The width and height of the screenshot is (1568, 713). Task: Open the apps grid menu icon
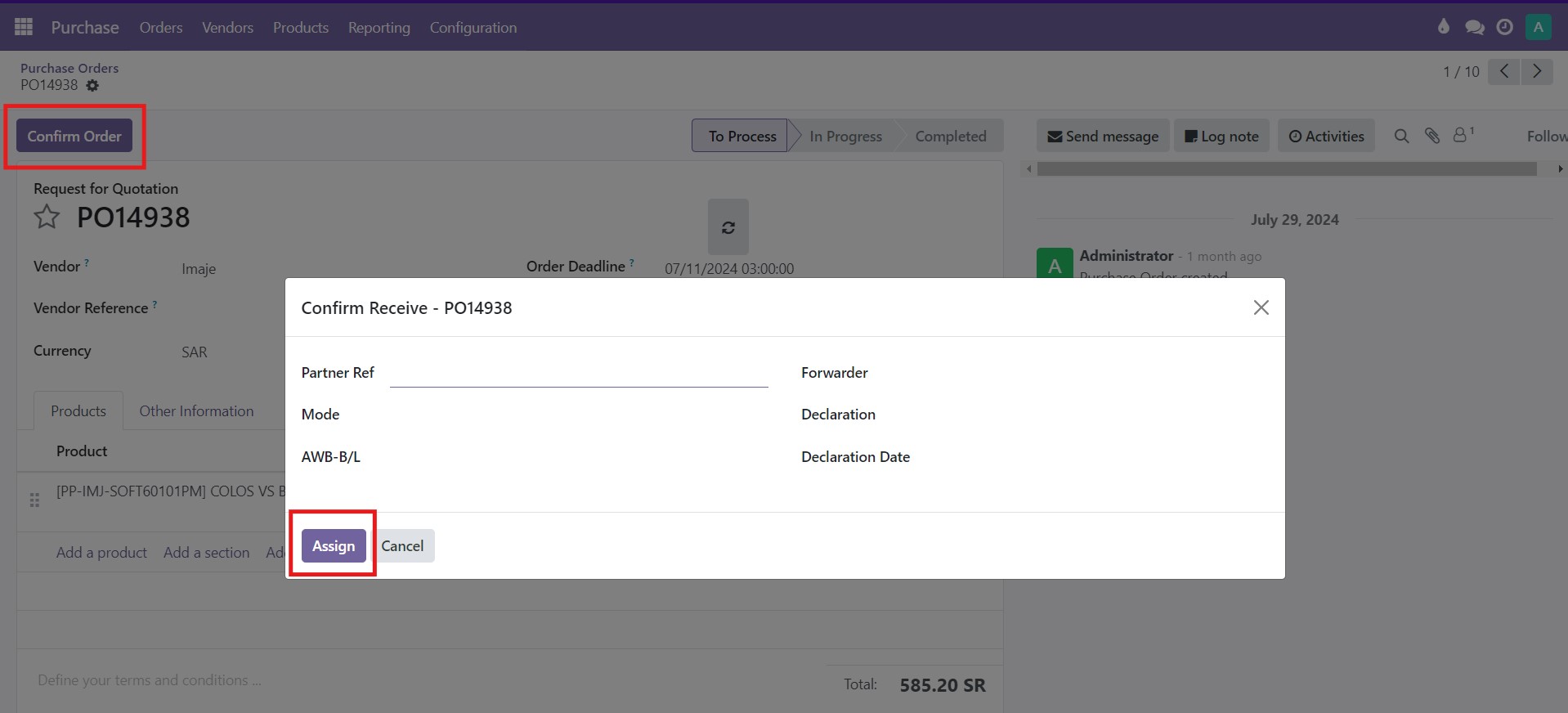[x=24, y=27]
